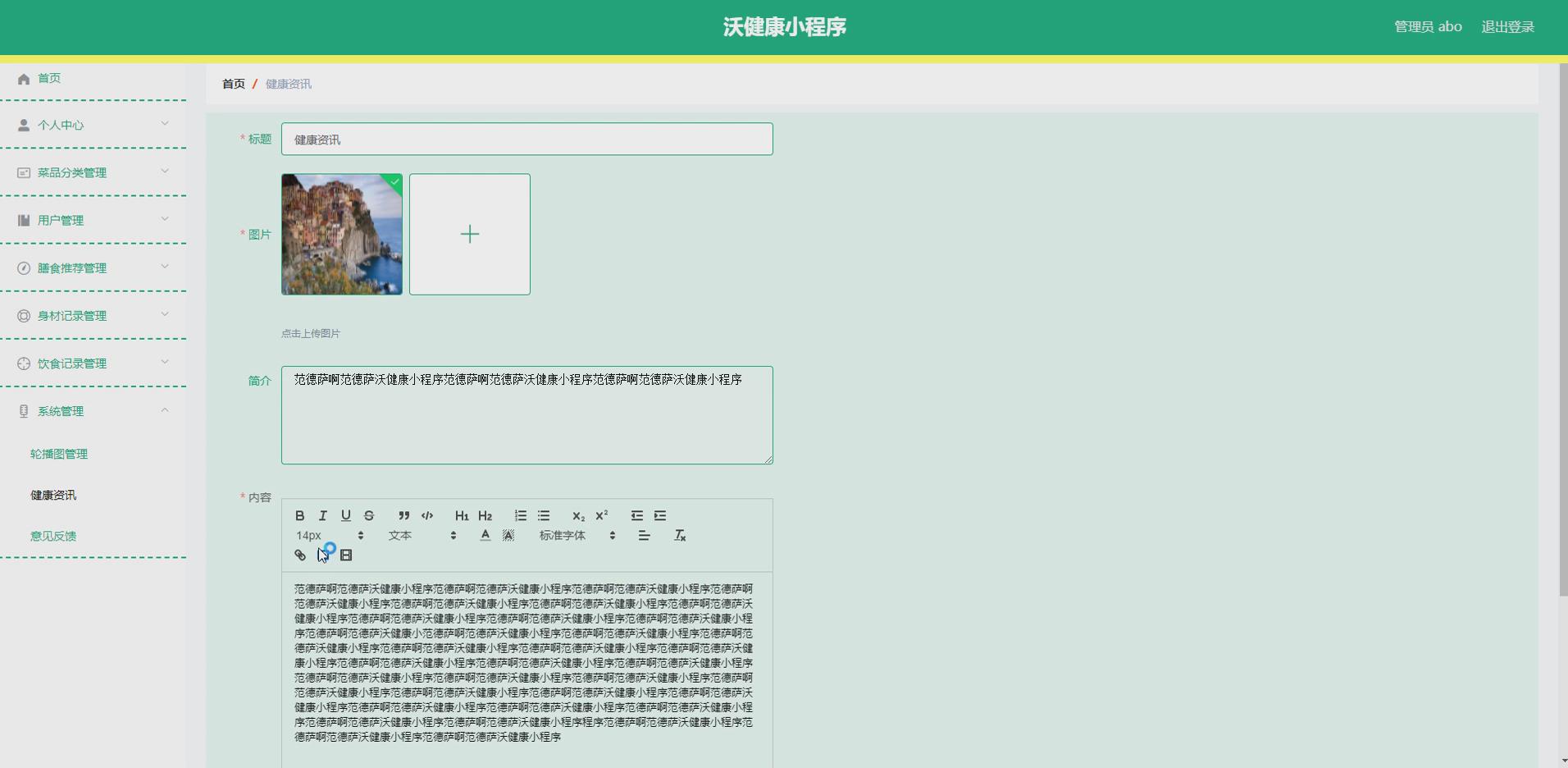Open the 轮播图管理 submenu item
Image resolution: width=1568 pixels, height=768 pixels.
[59, 454]
